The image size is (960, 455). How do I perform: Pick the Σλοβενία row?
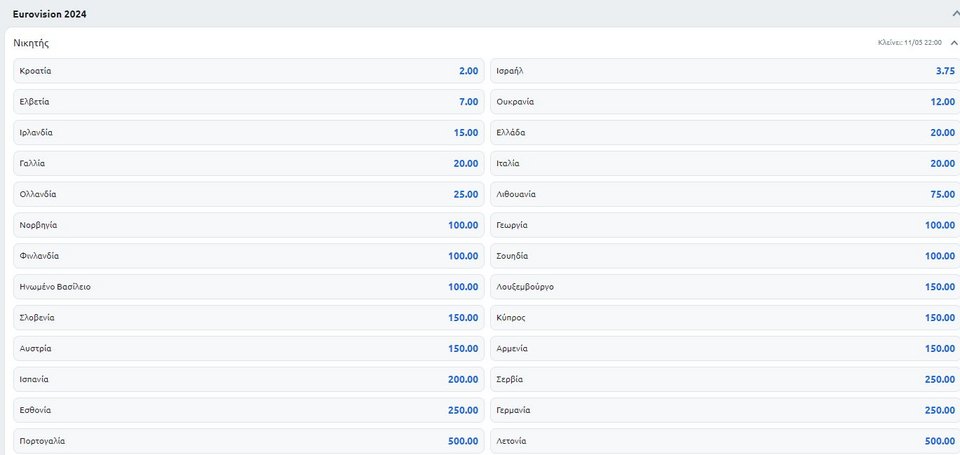click(x=249, y=318)
